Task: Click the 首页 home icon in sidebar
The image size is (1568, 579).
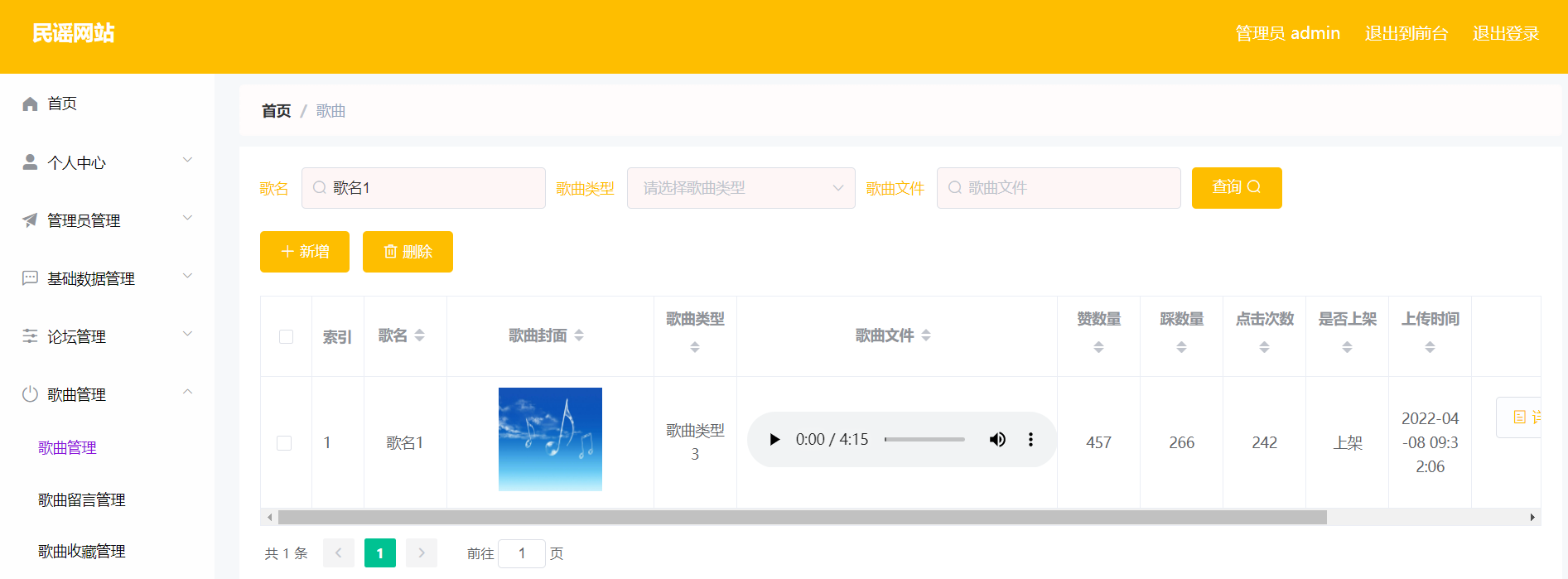Action: click(31, 104)
